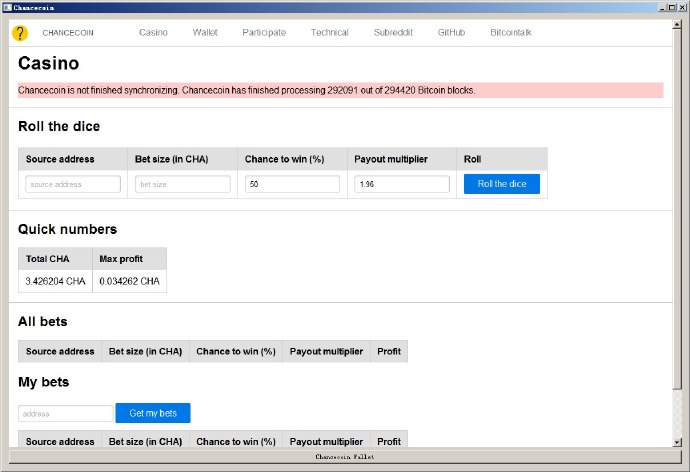Click the Max profit column header
Viewport: 690px width, 472px height.
tap(129, 259)
